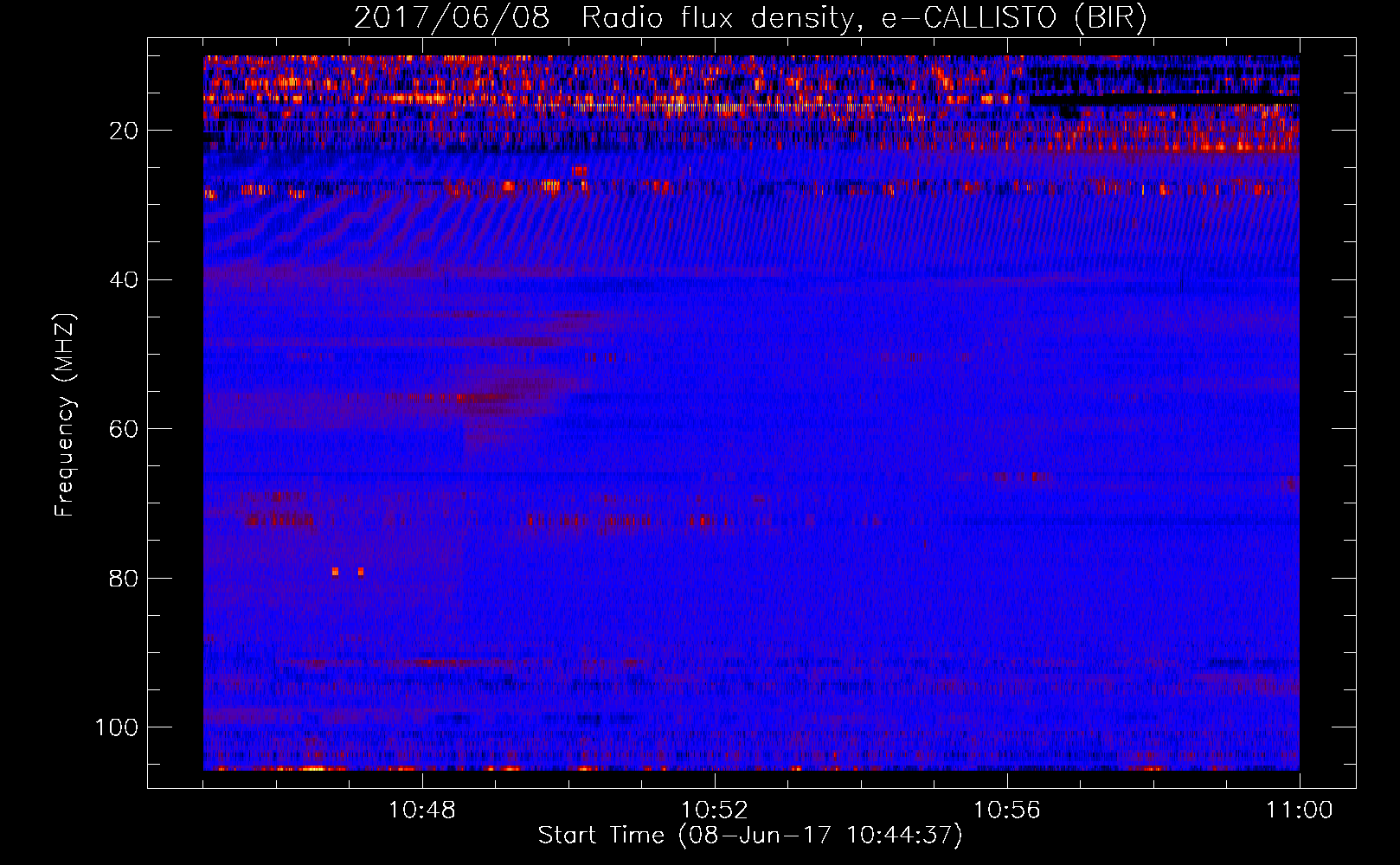Viewport: 1400px width, 865px height.
Task: Select the 100 frequency tick label
Action: tap(117, 727)
